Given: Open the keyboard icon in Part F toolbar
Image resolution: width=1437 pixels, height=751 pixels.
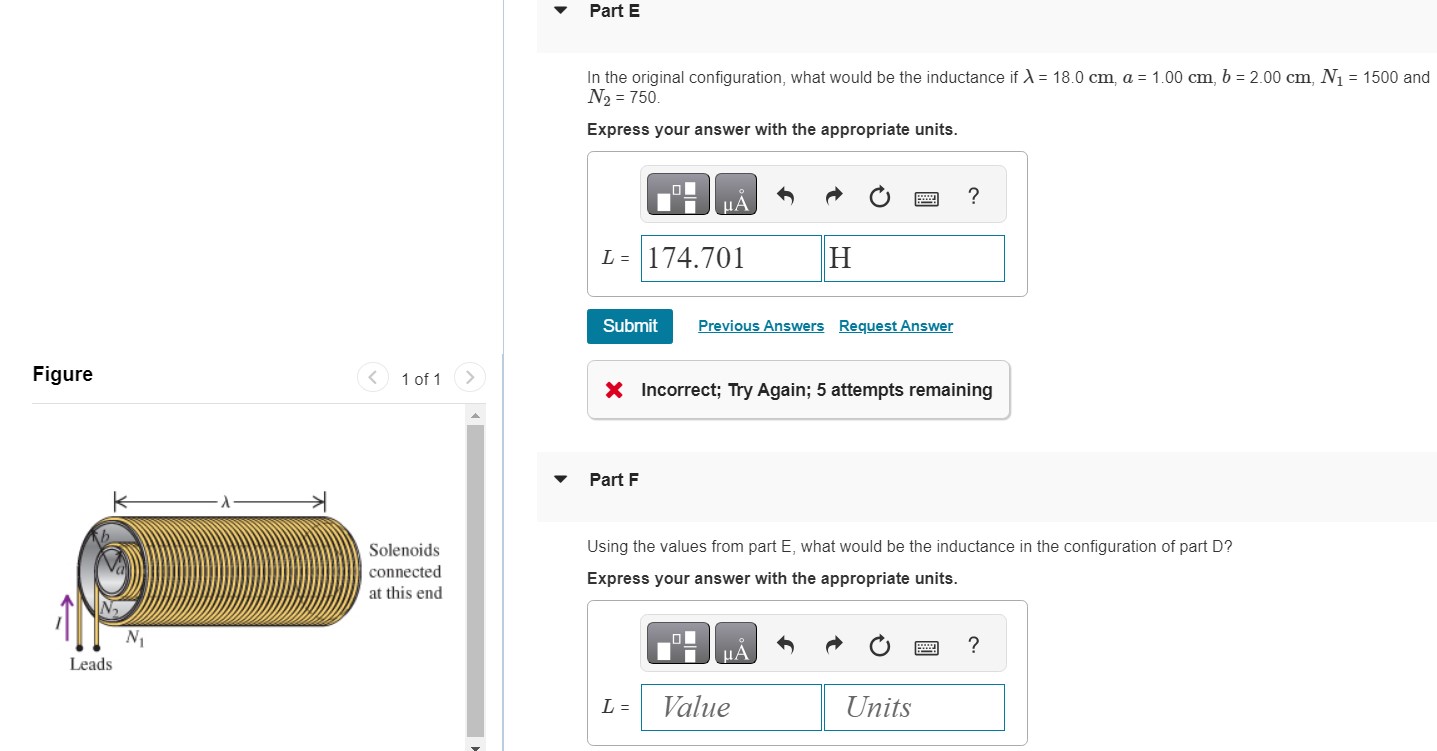Looking at the screenshot, I should pyautogui.click(x=926, y=646).
